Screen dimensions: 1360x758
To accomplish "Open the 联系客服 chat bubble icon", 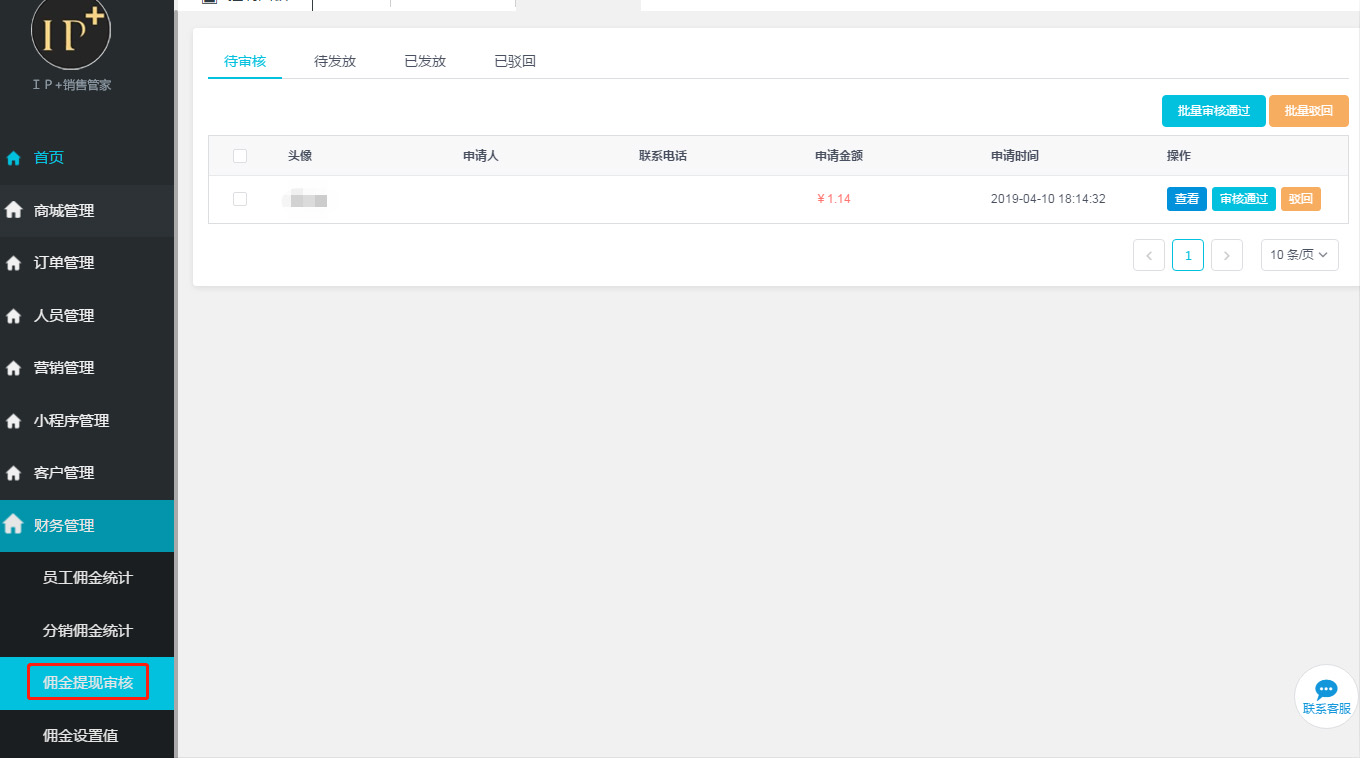I will (1326, 690).
